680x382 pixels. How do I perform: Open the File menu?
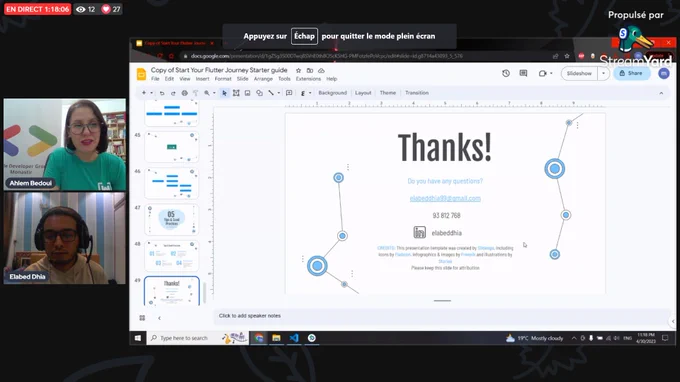coord(155,79)
